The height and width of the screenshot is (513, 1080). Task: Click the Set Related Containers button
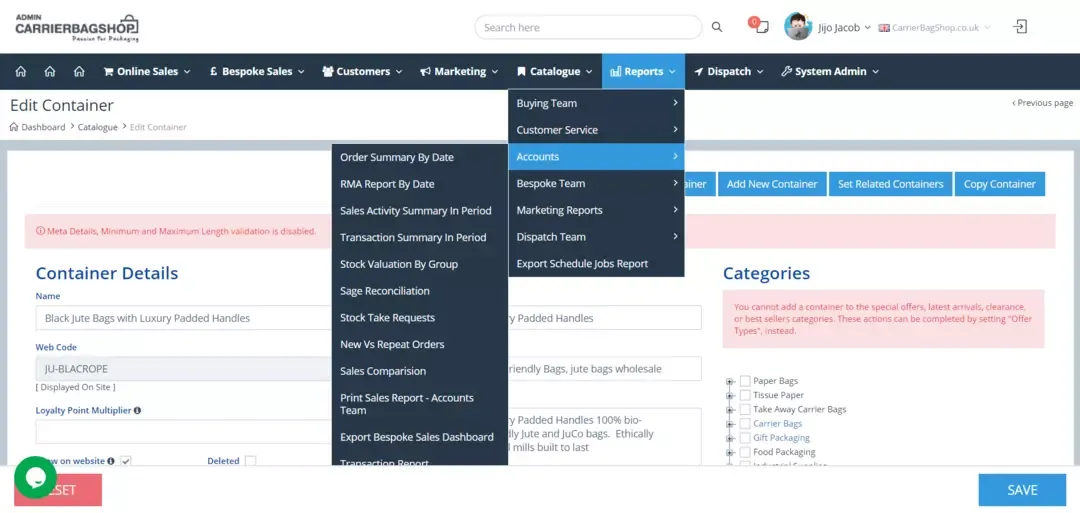coord(891,184)
